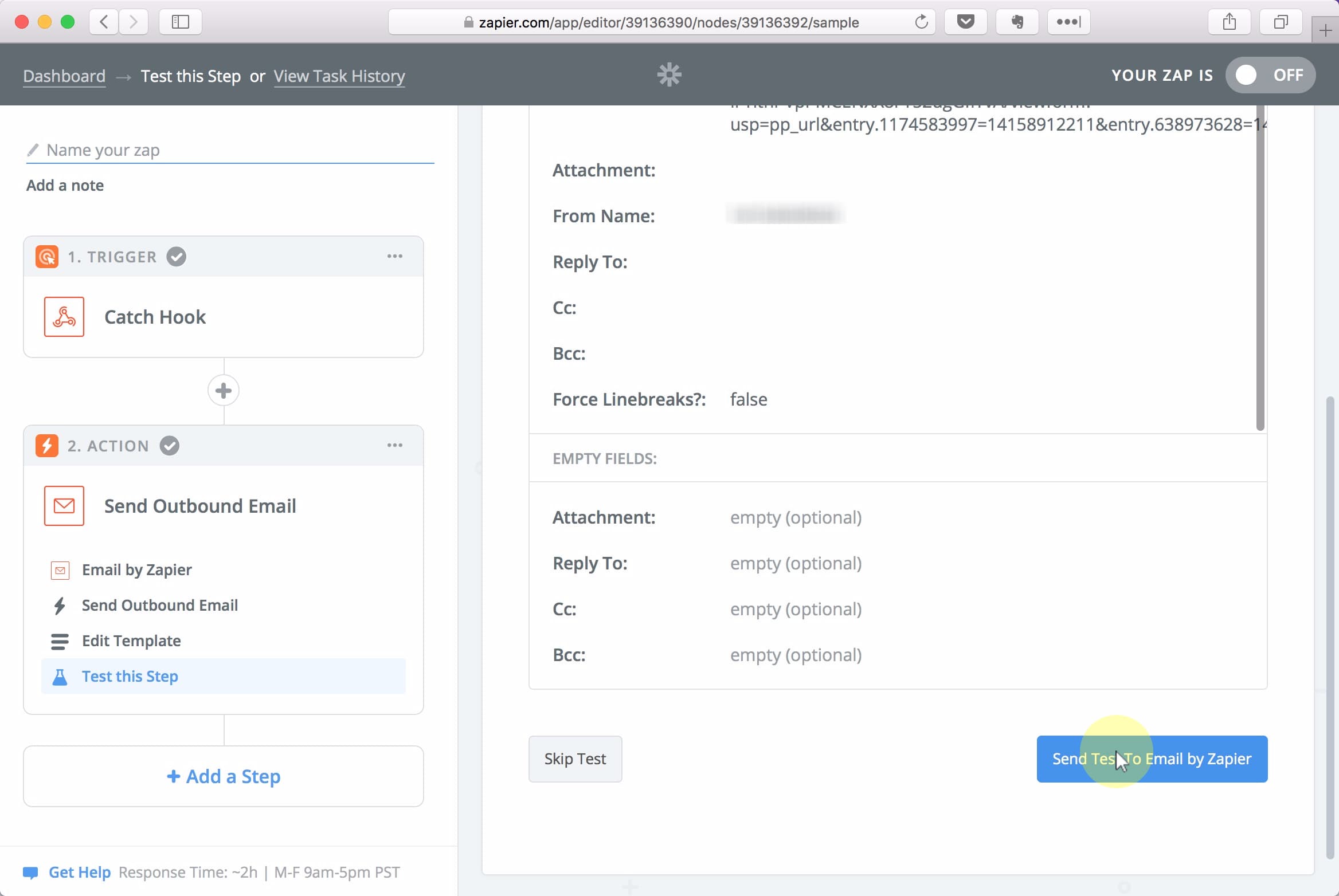Screen dimensions: 1339x896
Task: Click the Send Outbound Email envelope icon
Action: click(64, 506)
